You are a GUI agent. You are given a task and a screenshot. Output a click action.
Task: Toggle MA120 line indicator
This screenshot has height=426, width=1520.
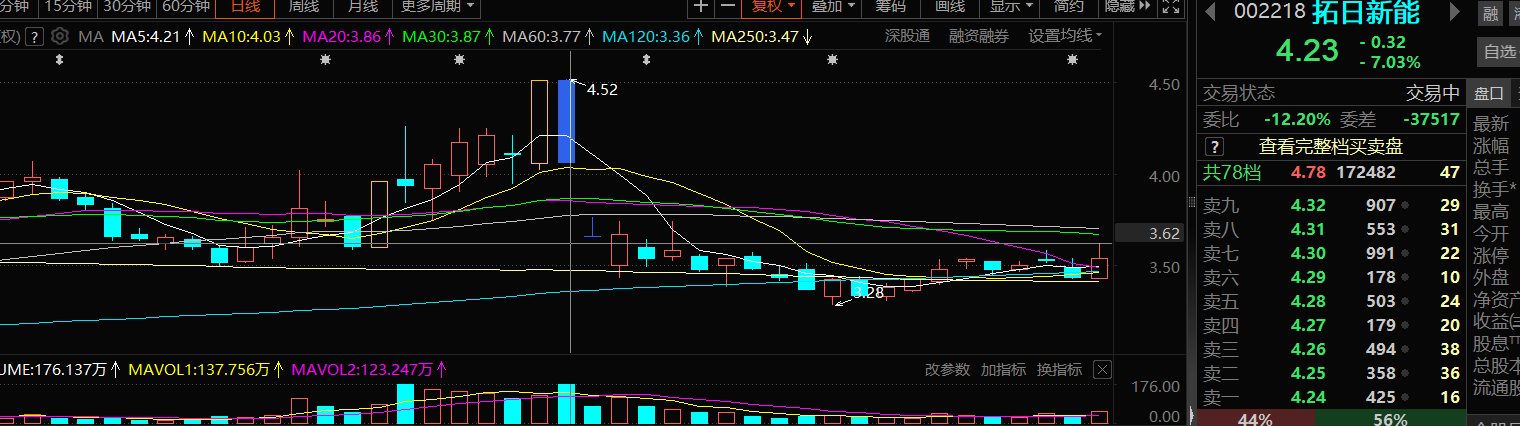[x=653, y=37]
